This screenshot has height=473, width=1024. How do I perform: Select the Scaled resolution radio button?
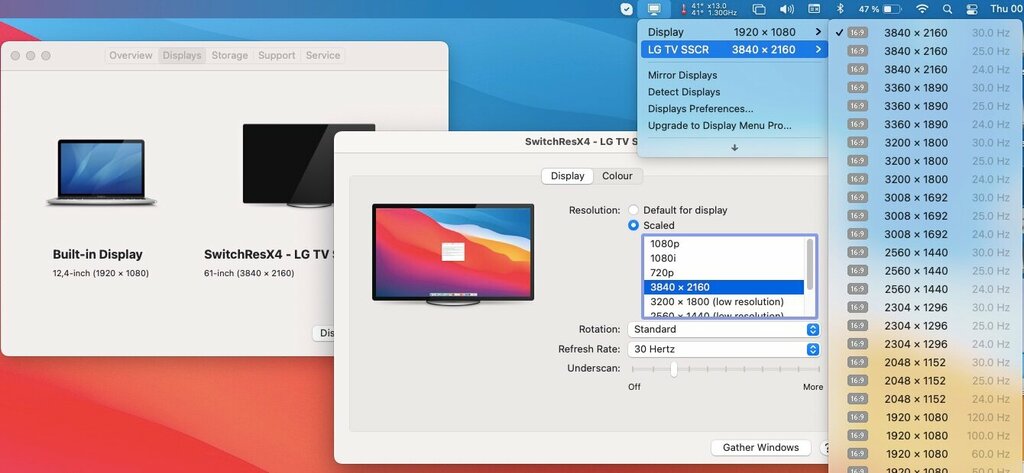pyautogui.click(x=633, y=225)
